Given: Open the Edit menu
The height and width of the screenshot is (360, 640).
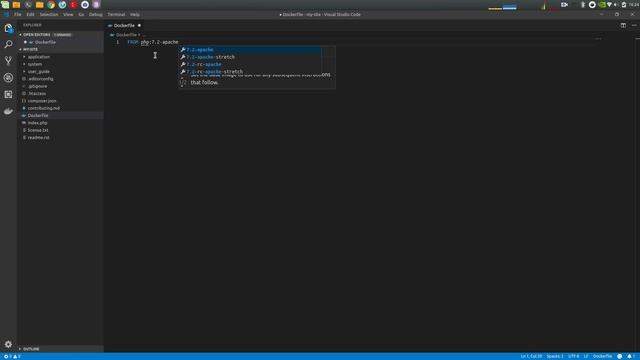Looking at the screenshot, I should pyautogui.click(x=30, y=14).
